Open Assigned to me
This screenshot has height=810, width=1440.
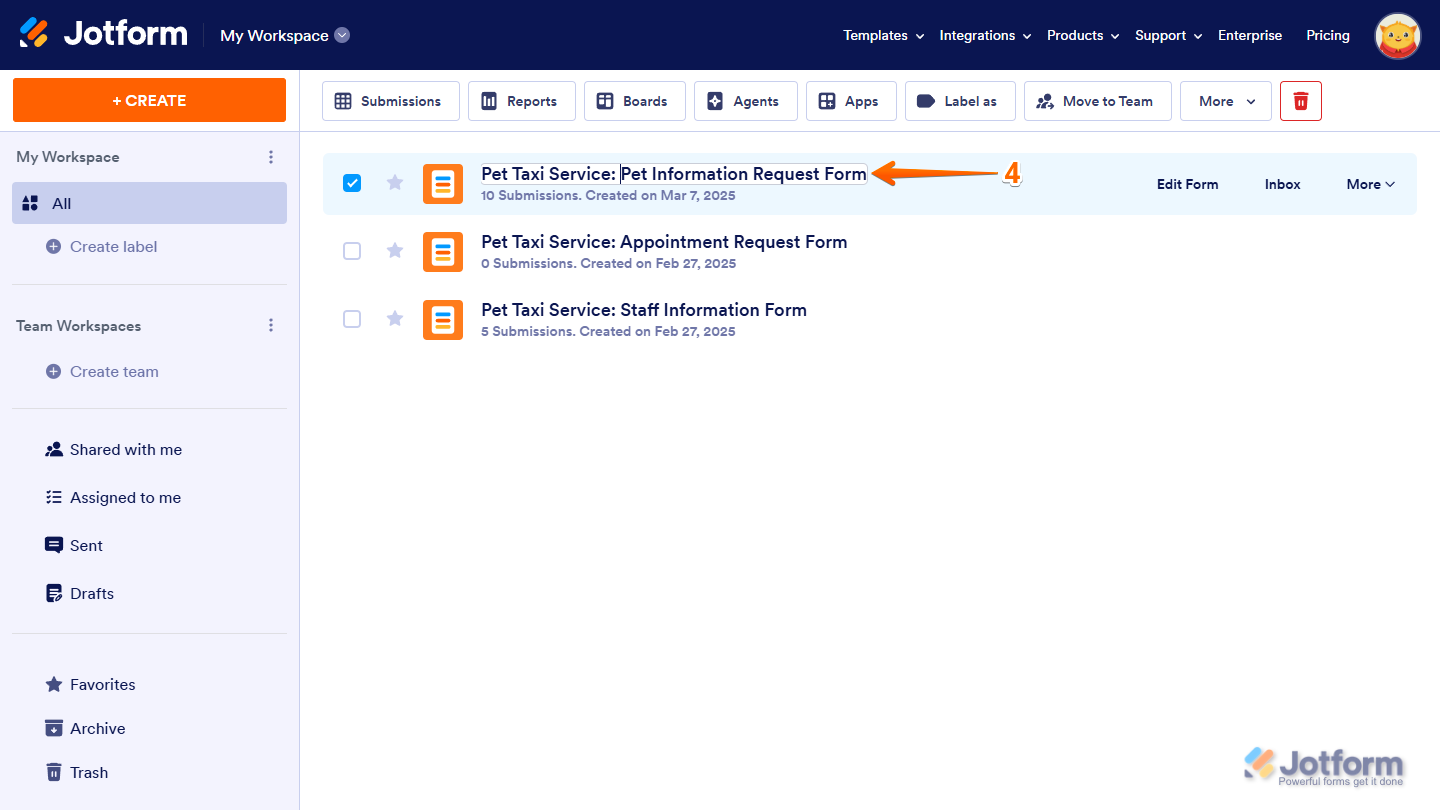[x=113, y=498]
